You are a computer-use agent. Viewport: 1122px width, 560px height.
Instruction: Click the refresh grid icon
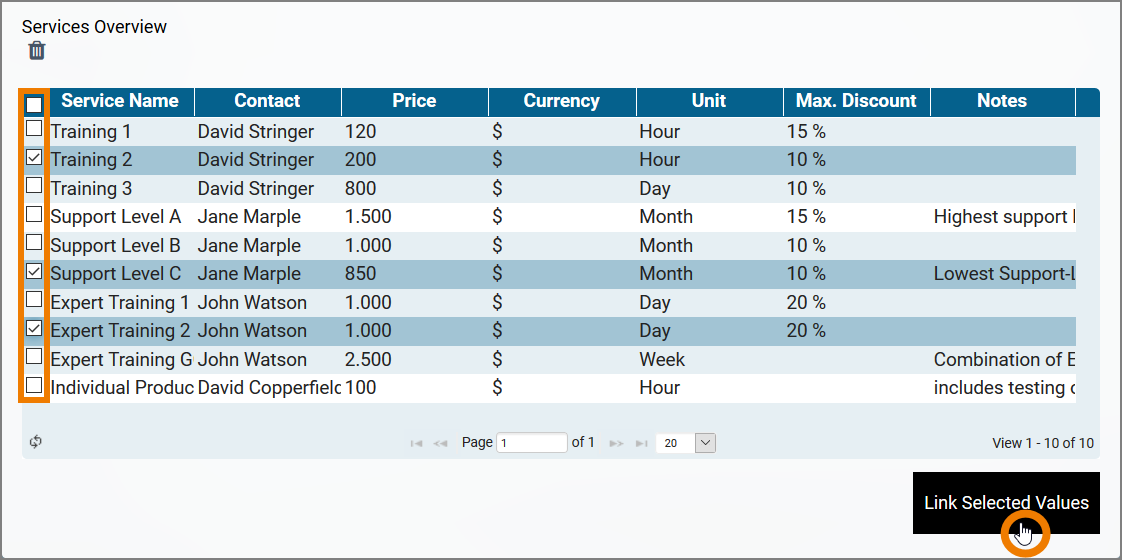(x=36, y=442)
